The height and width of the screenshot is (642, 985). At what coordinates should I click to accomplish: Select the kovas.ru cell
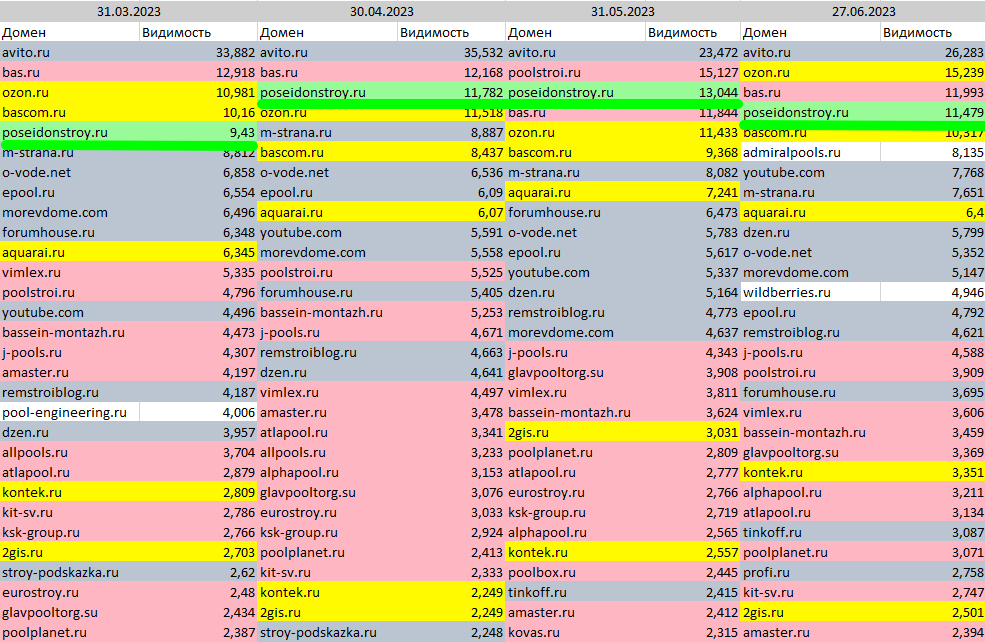pyautogui.click(x=575, y=632)
